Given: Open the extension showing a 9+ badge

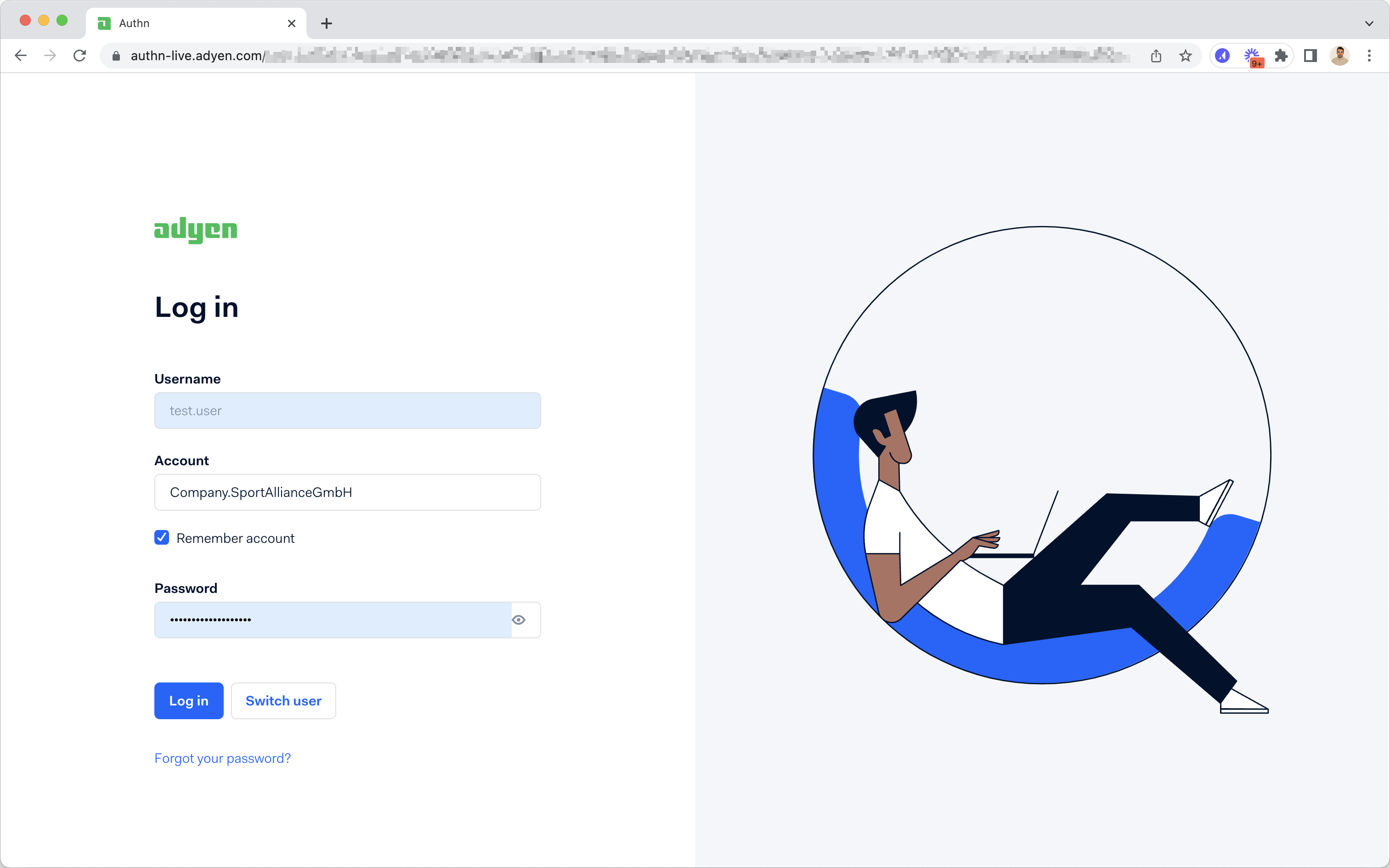Looking at the screenshot, I should [x=1252, y=55].
